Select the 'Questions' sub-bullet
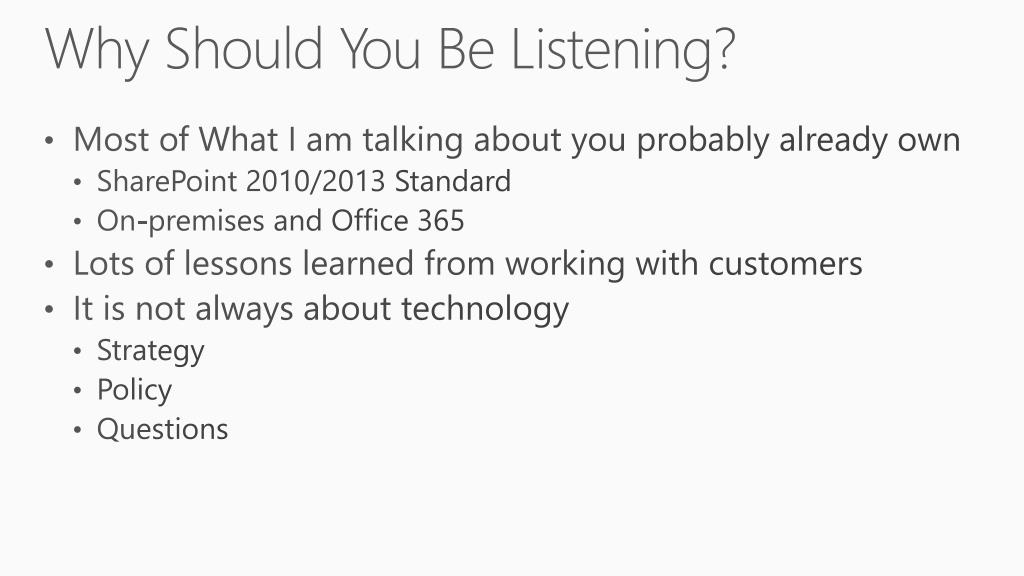The height and width of the screenshot is (576, 1024). pos(163,430)
